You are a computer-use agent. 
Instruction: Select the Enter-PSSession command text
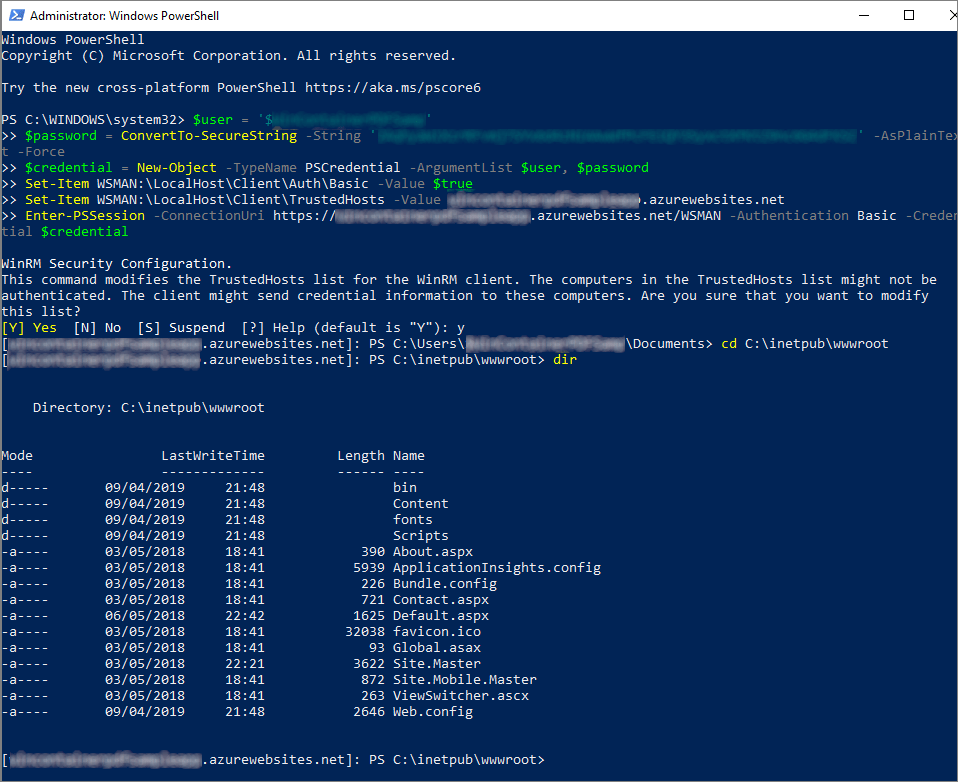(84, 215)
